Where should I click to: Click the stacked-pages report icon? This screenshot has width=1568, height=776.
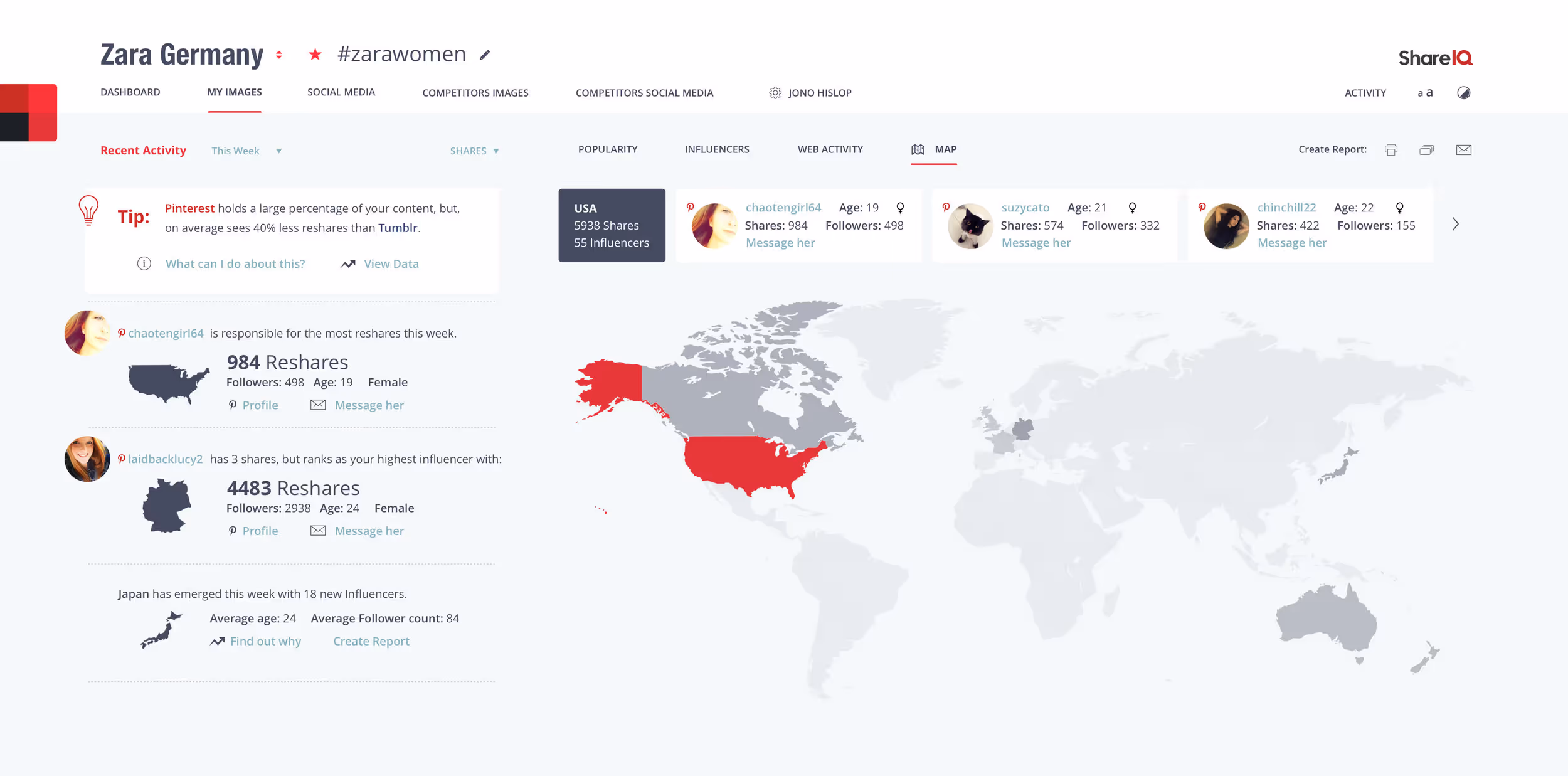(x=1426, y=150)
